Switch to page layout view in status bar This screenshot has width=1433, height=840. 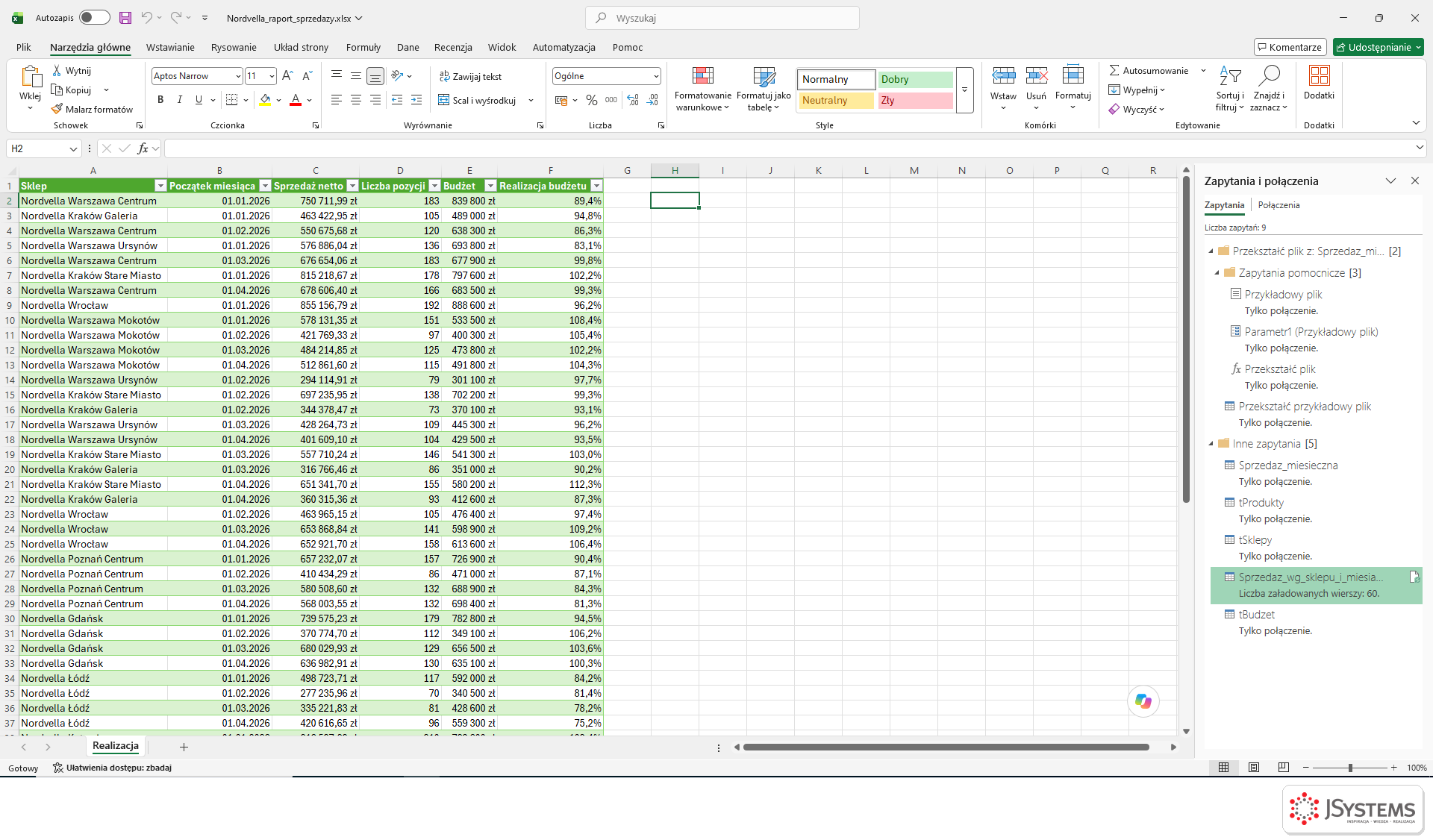1254,768
